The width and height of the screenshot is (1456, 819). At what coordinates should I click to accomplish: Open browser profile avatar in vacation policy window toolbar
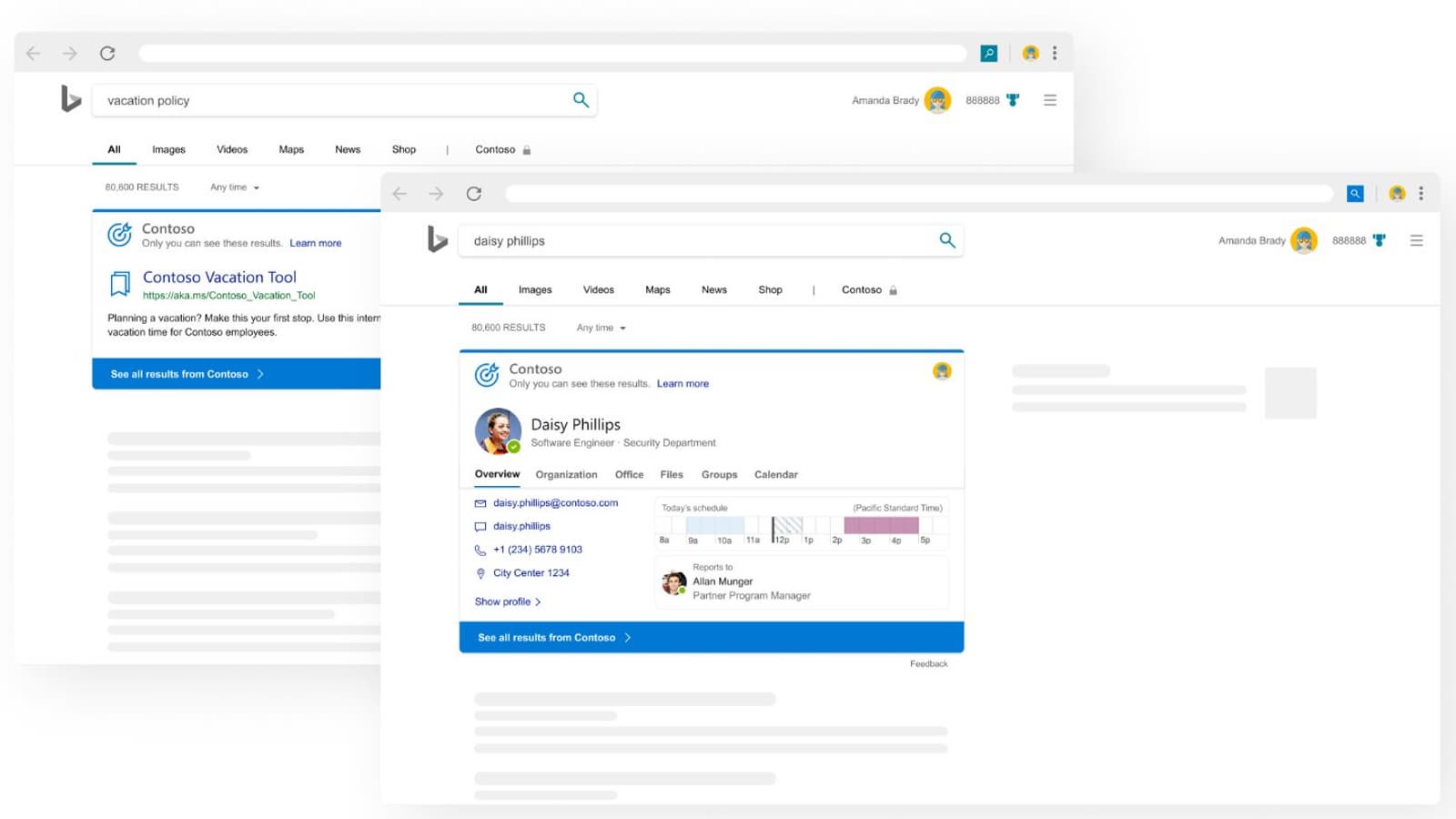(1030, 54)
